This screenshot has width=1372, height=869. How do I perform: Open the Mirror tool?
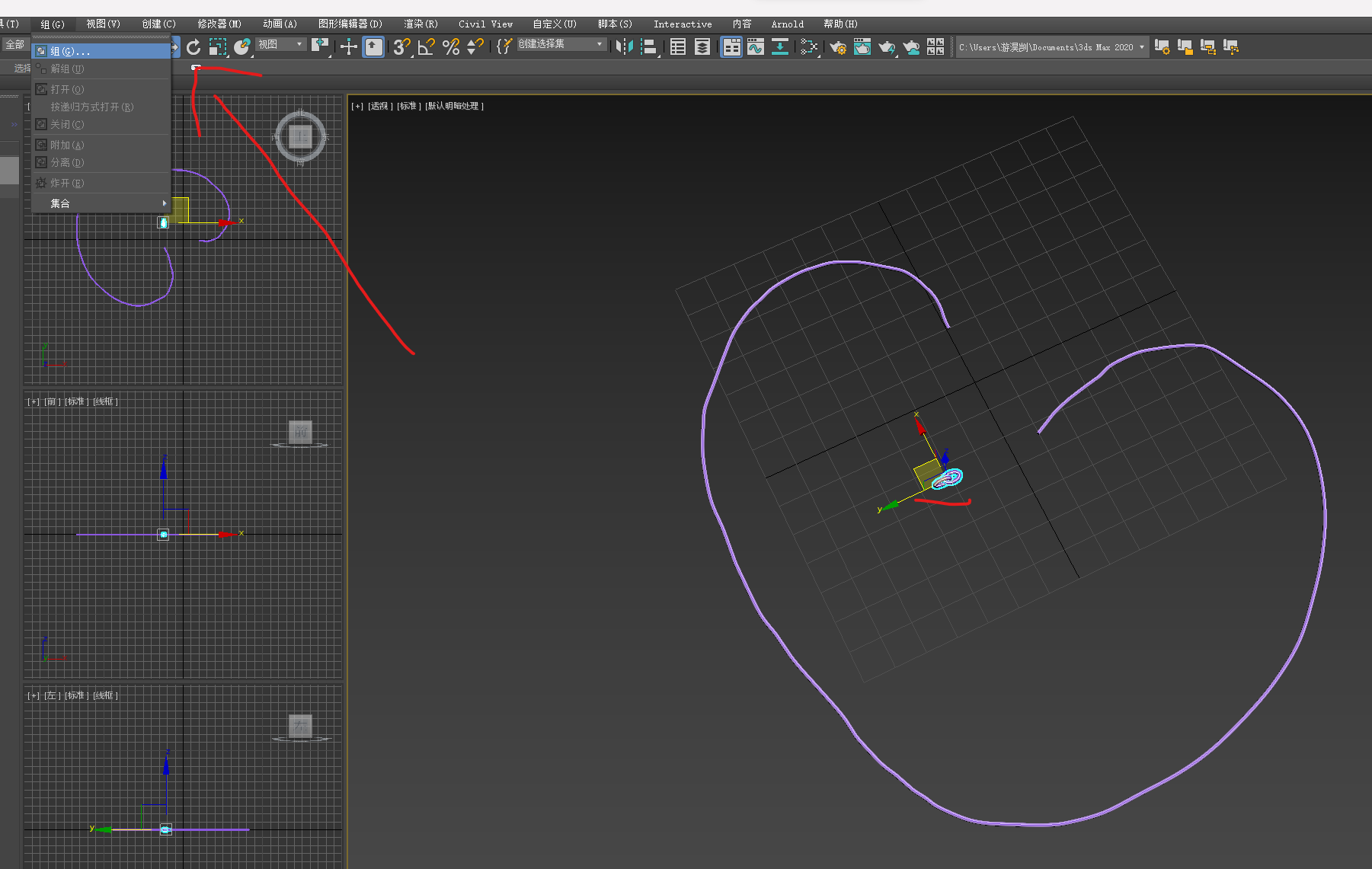[x=625, y=47]
